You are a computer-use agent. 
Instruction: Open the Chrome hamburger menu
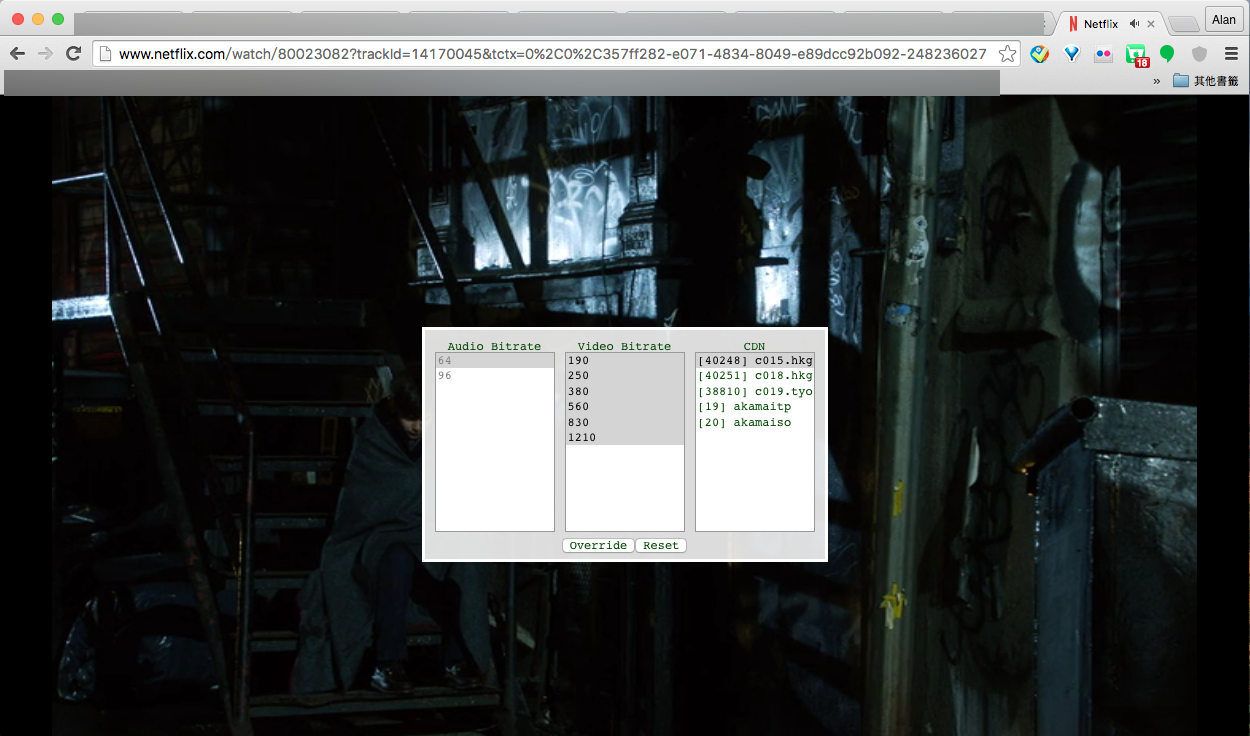click(x=1231, y=54)
